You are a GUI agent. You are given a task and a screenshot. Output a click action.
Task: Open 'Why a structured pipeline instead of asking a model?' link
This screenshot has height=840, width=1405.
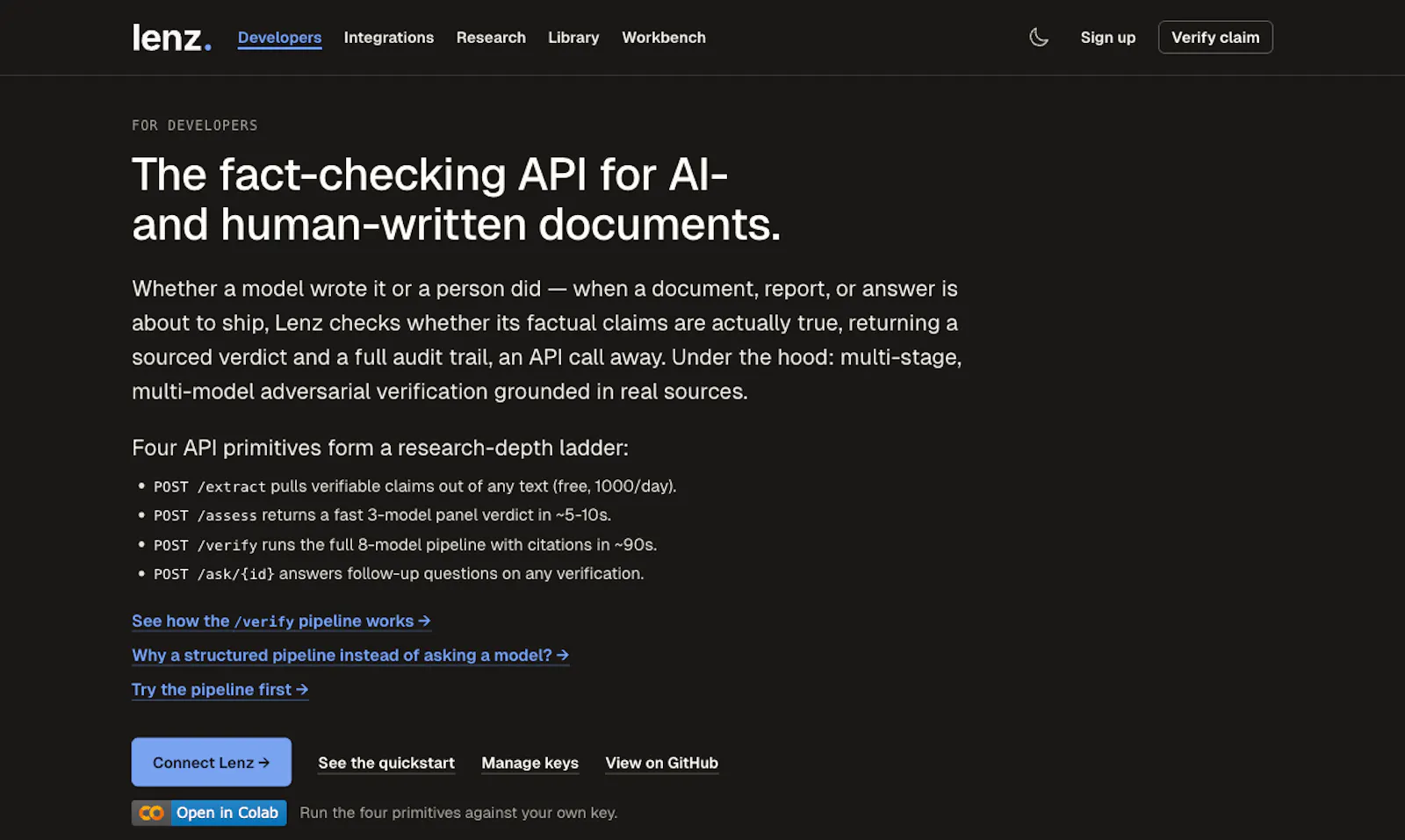click(350, 655)
